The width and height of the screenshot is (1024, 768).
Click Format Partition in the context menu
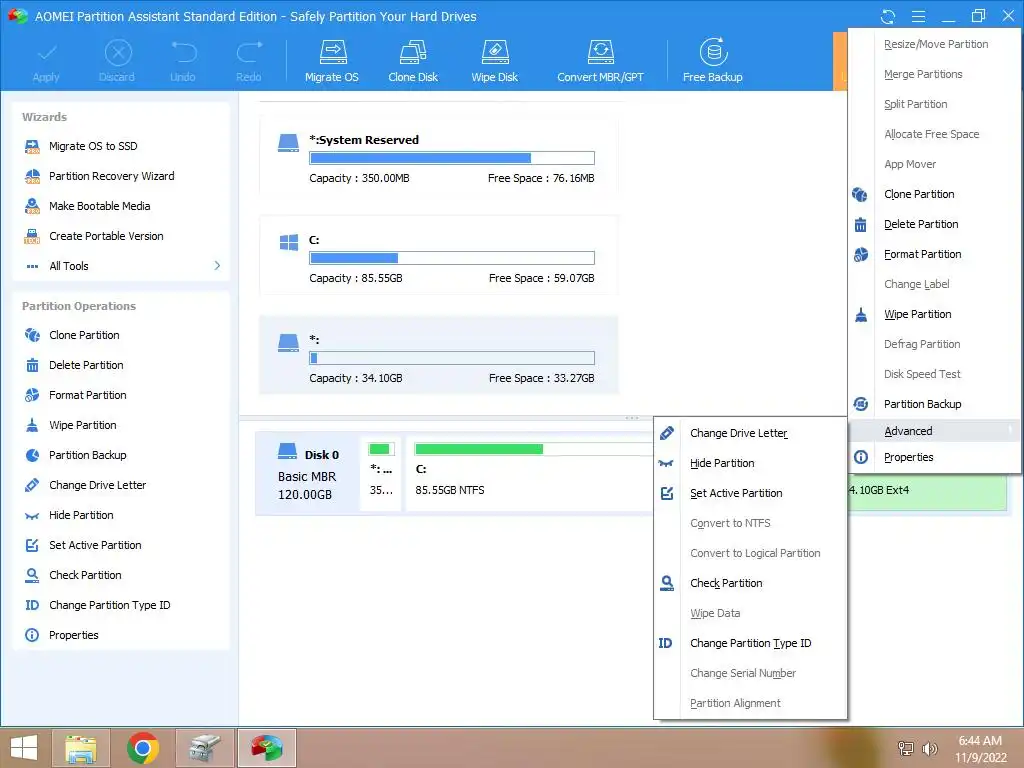(922, 255)
